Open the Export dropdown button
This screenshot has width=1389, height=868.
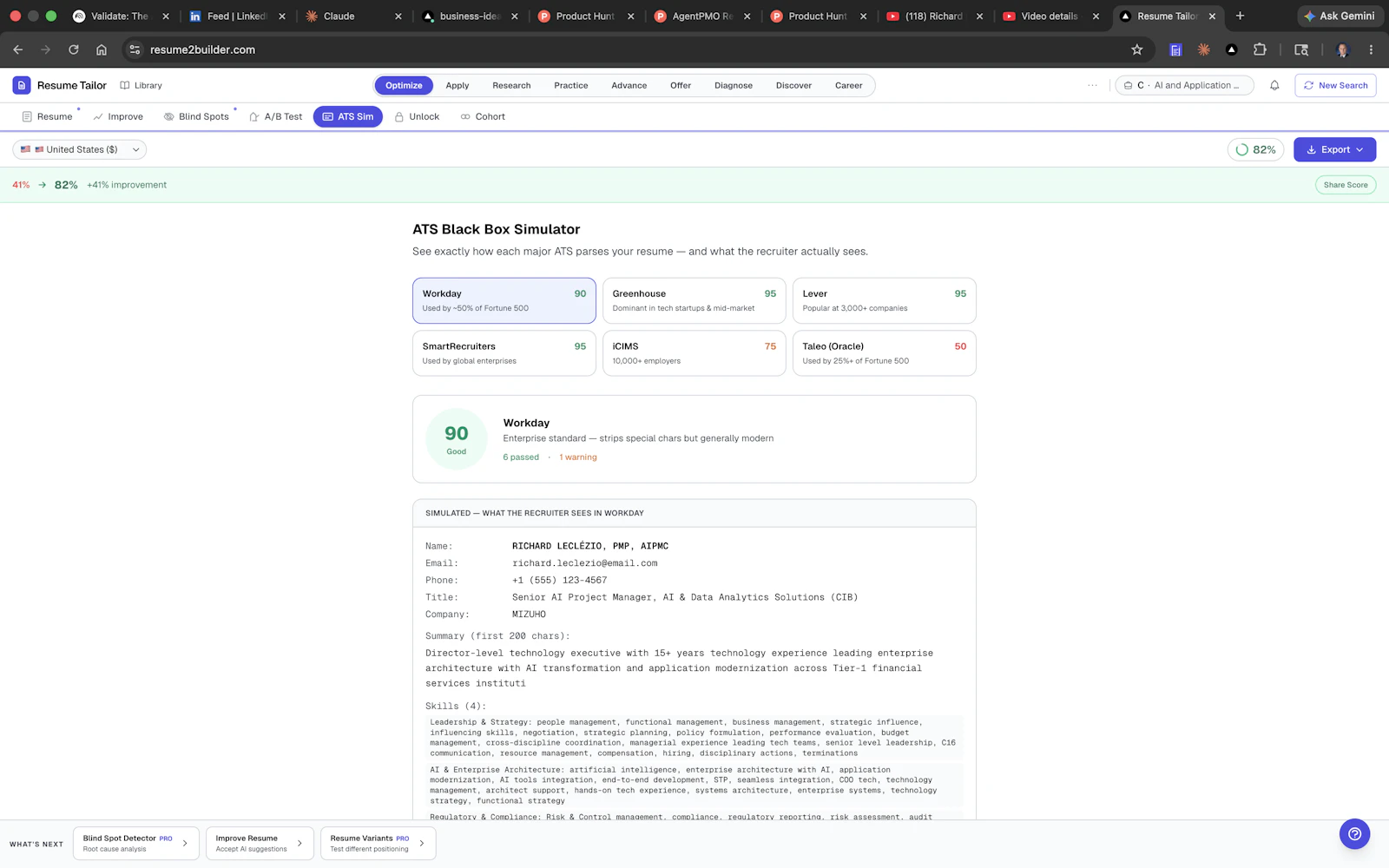(x=1334, y=149)
